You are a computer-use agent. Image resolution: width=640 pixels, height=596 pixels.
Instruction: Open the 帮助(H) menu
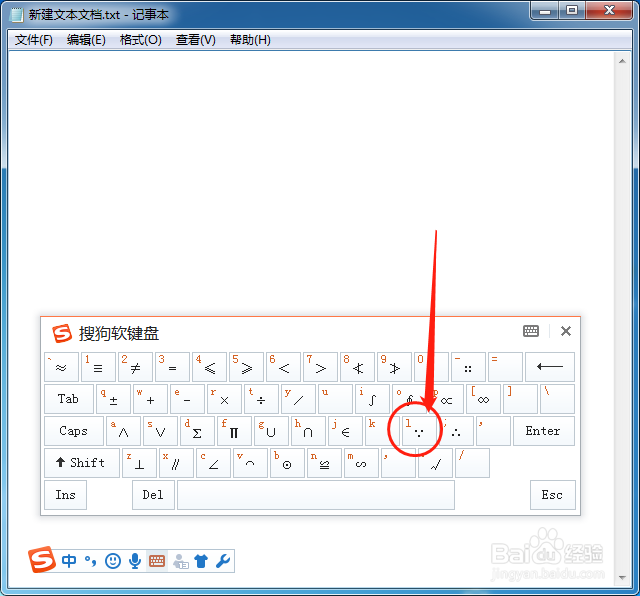[x=250, y=40]
